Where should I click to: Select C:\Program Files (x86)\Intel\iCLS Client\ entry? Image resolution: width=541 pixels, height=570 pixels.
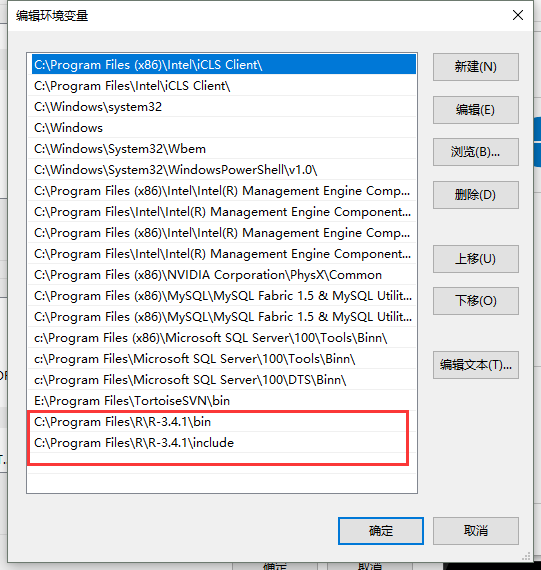pos(224,64)
